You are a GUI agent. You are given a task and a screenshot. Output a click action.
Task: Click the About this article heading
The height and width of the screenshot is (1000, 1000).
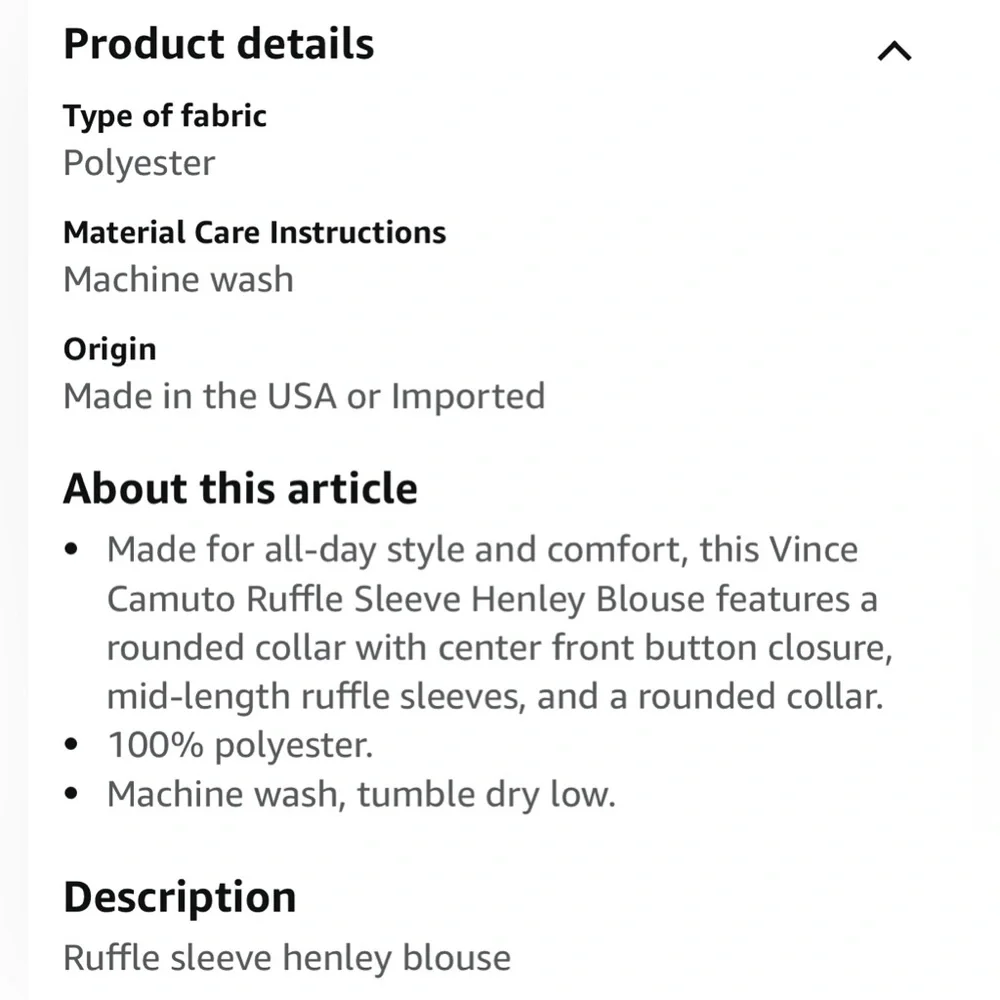(240, 489)
